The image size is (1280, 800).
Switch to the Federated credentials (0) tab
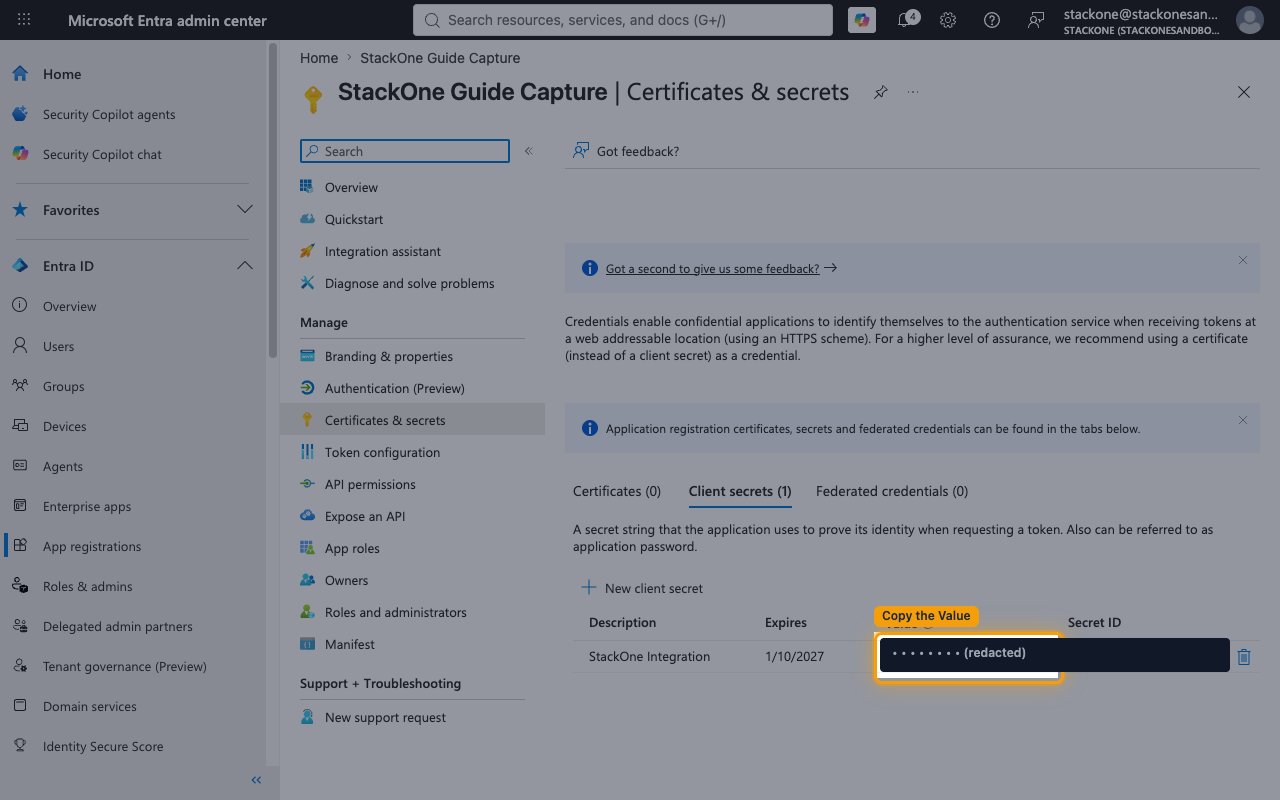892,491
